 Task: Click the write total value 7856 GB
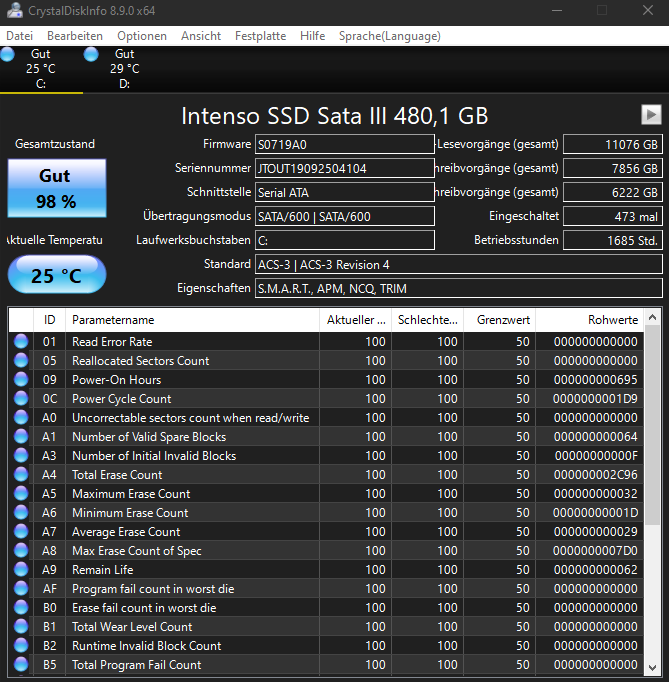612,168
